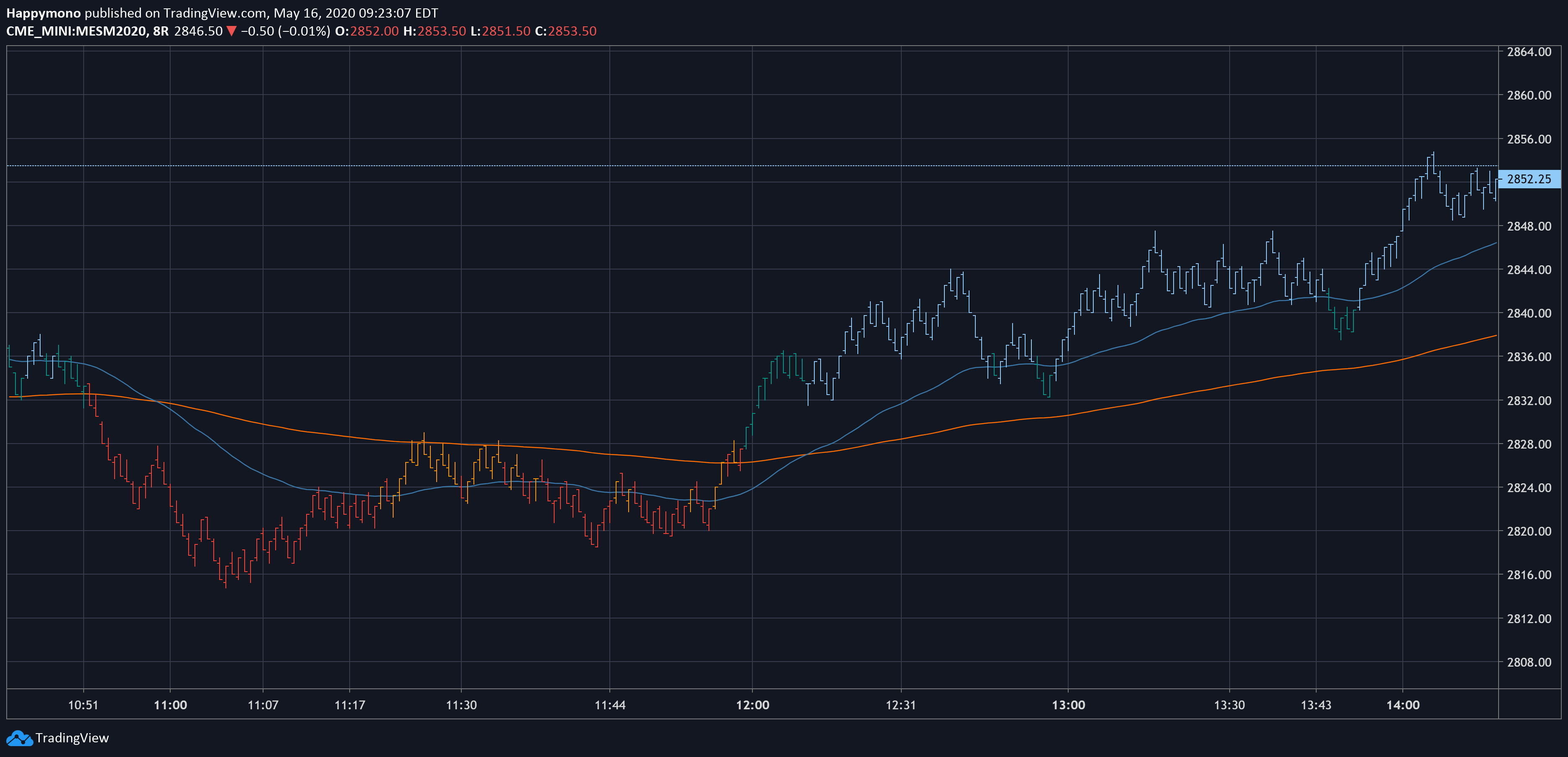Viewport: 1568px width, 757px height.
Task: Click the last price 2846.50 in header
Action: click(x=198, y=31)
